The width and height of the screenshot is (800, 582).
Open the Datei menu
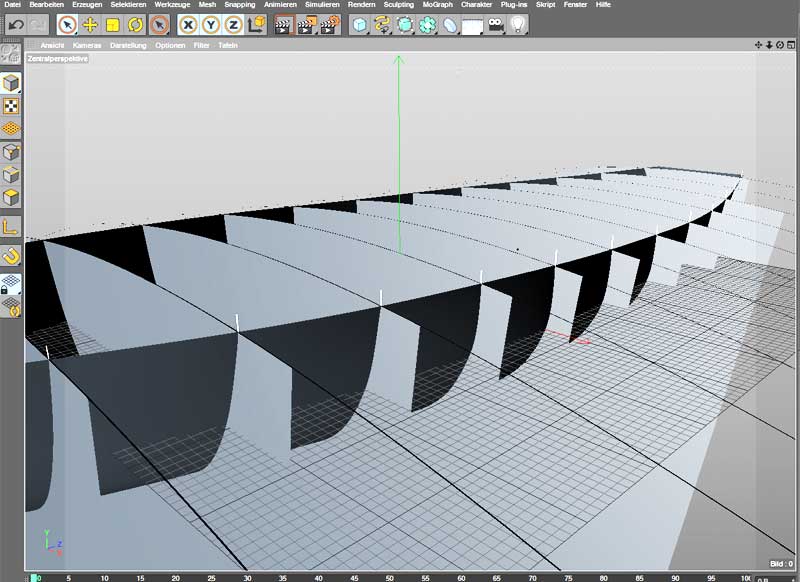[x=12, y=5]
